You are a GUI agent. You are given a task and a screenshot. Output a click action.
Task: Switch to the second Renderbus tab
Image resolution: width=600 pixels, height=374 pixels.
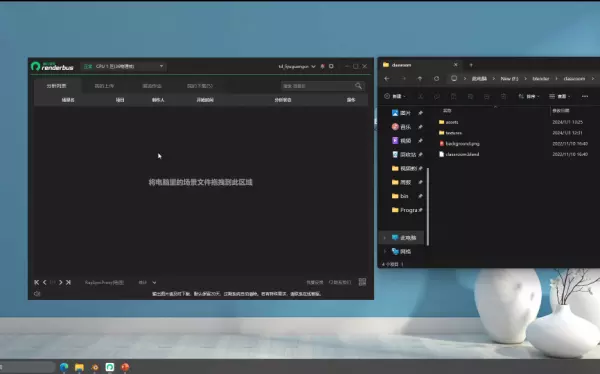pos(104,86)
